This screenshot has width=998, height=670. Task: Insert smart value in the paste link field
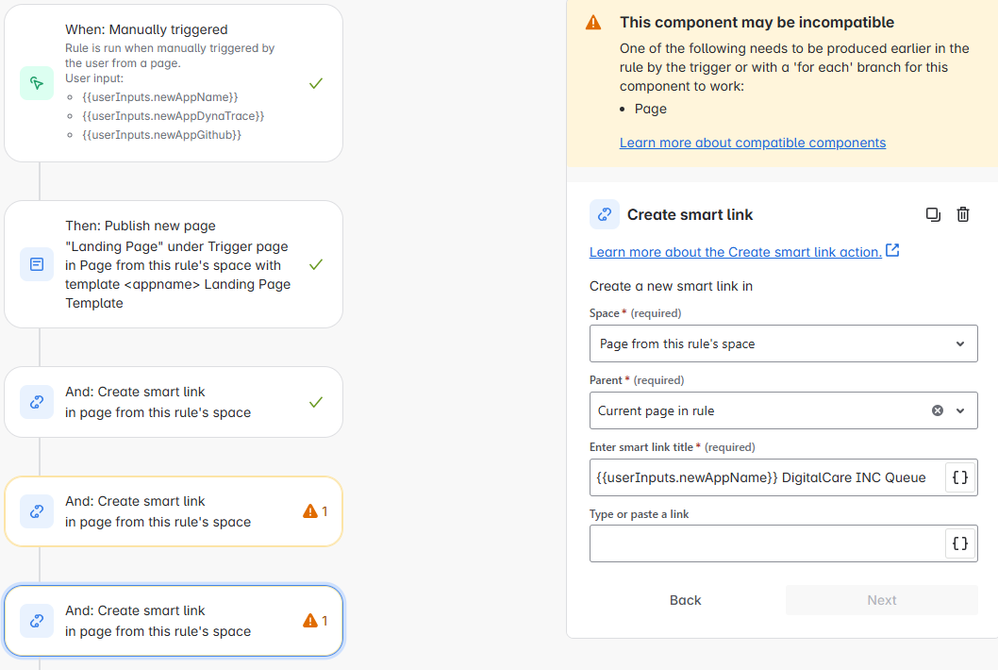tap(959, 544)
